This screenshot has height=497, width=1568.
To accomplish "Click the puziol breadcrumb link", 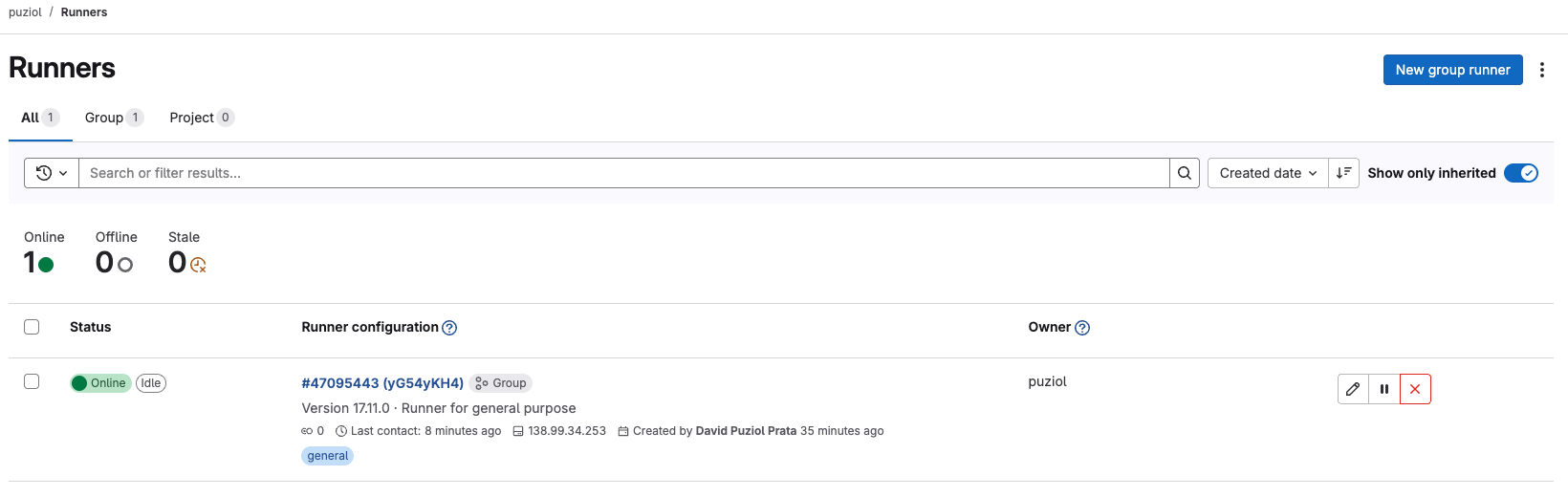I will point(25,12).
